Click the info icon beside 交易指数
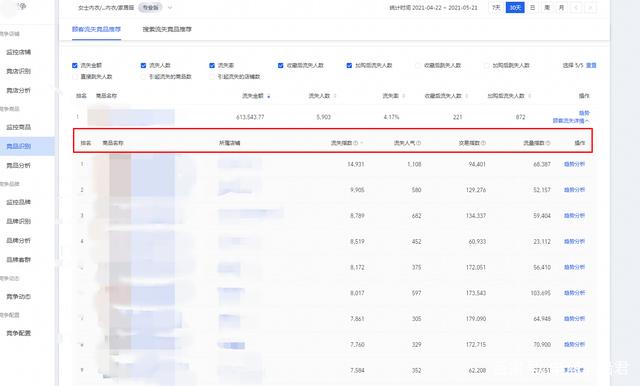This screenshot has height=386, width=640. tap(483, 143)
